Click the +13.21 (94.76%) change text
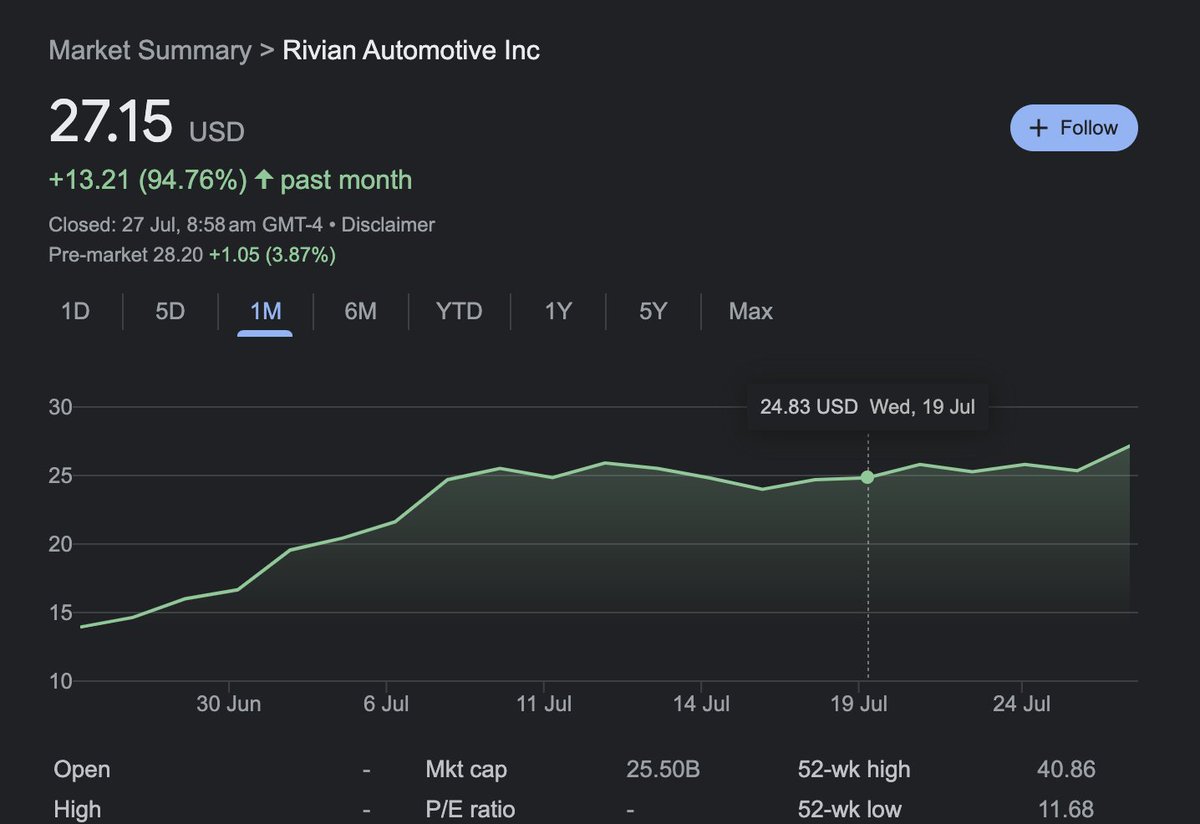This screenshot has height=824, width=1200. (147, 180)
